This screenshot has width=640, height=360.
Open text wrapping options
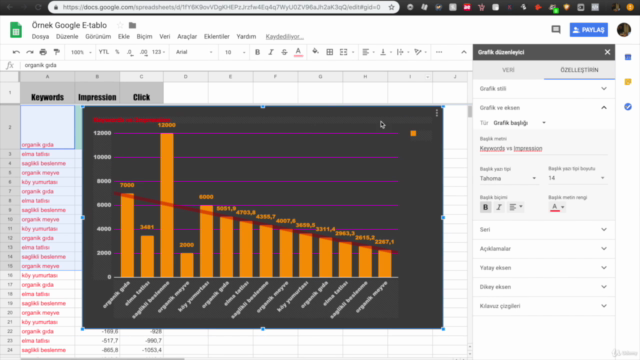[x=402, y=52]
